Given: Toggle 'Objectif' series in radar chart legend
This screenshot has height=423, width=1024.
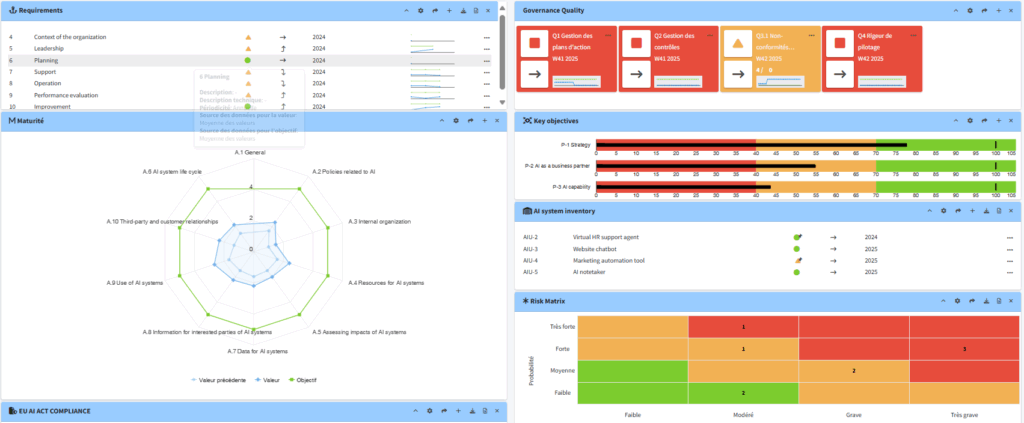Looking at the screenshot, I should point(301,380).
